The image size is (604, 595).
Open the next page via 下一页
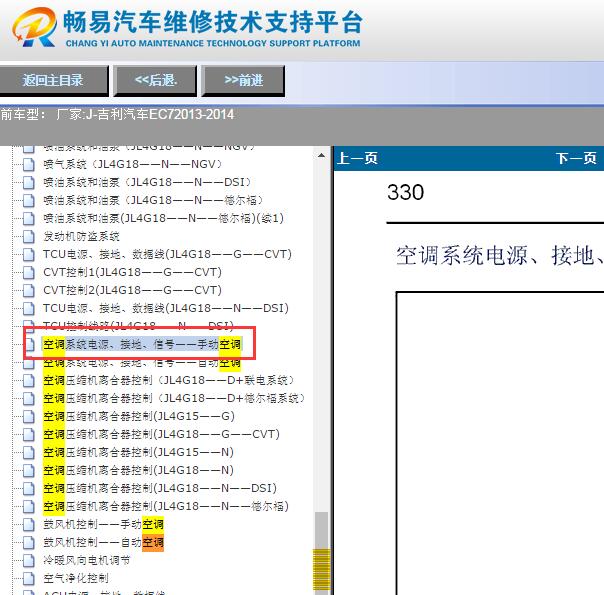[576, 158]
